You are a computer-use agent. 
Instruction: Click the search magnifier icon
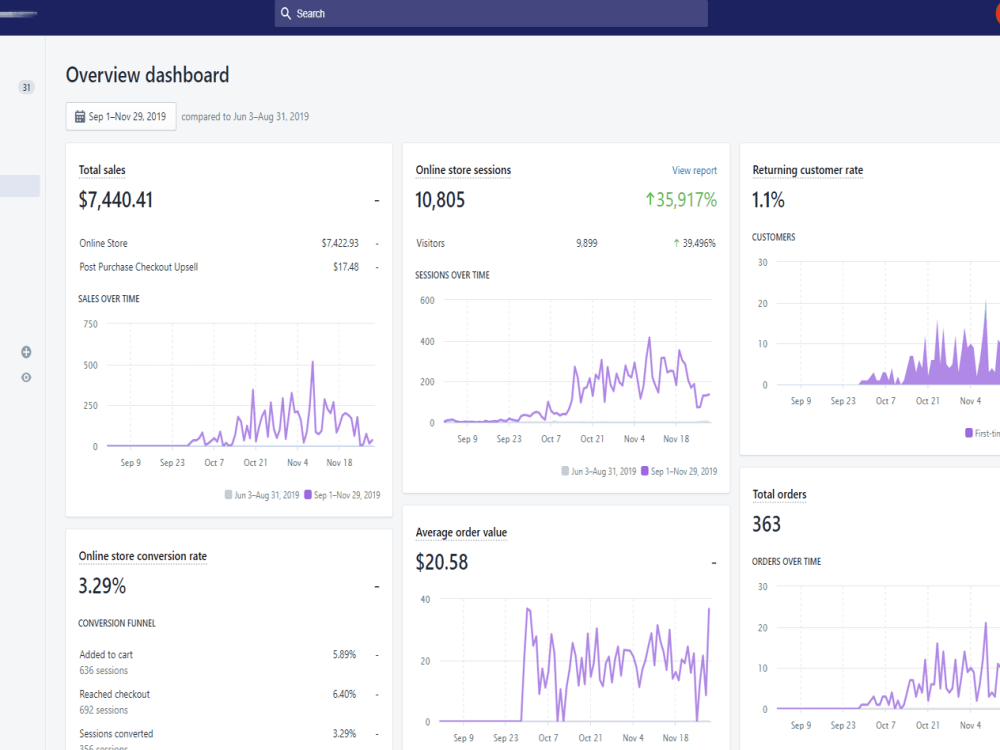pos(286,13)
